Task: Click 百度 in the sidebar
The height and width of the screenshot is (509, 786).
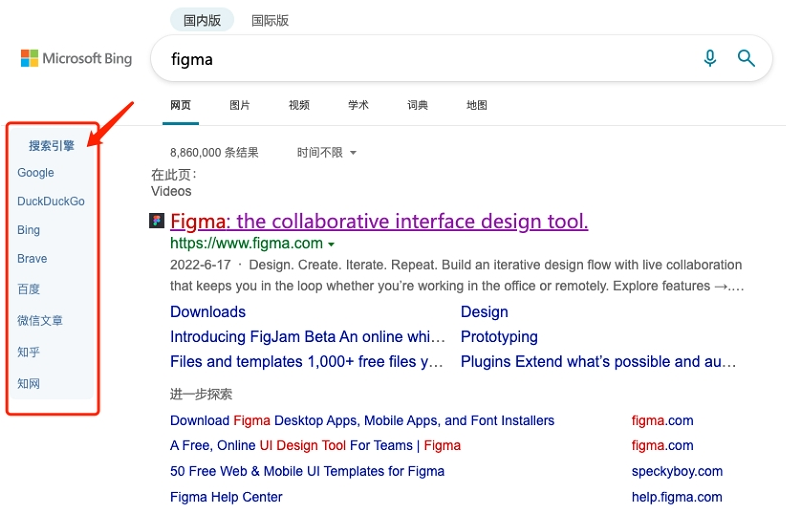Action: (x=29, y=289)
